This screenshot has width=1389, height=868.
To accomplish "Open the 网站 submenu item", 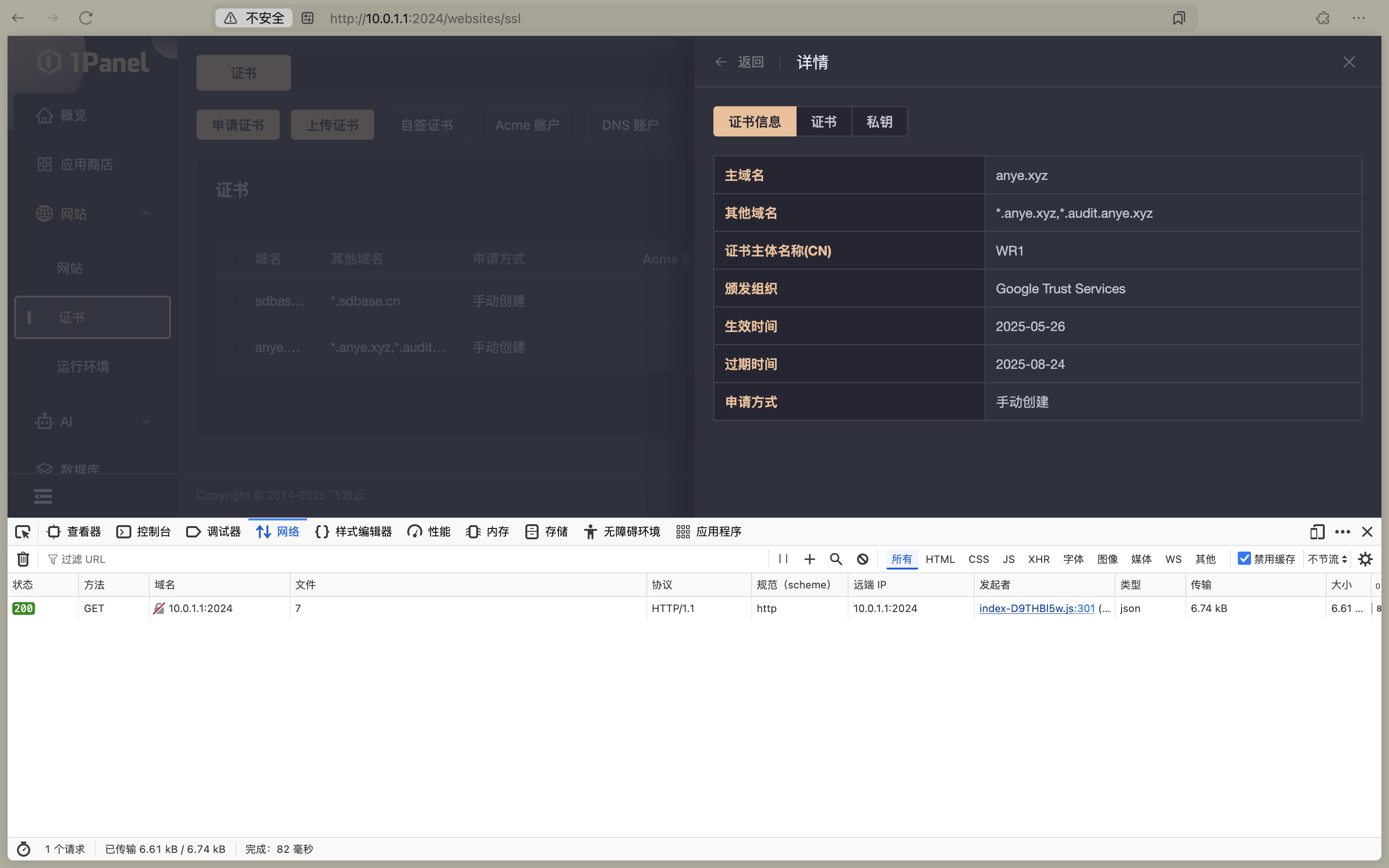I will (92, 268).
